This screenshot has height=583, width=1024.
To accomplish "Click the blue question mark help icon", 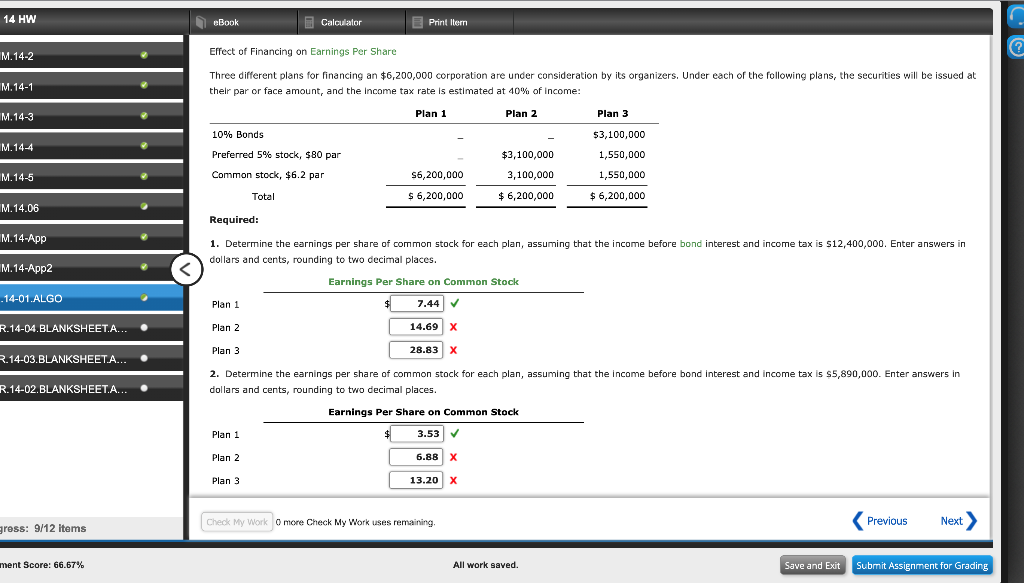I will tap(1015, 44).
